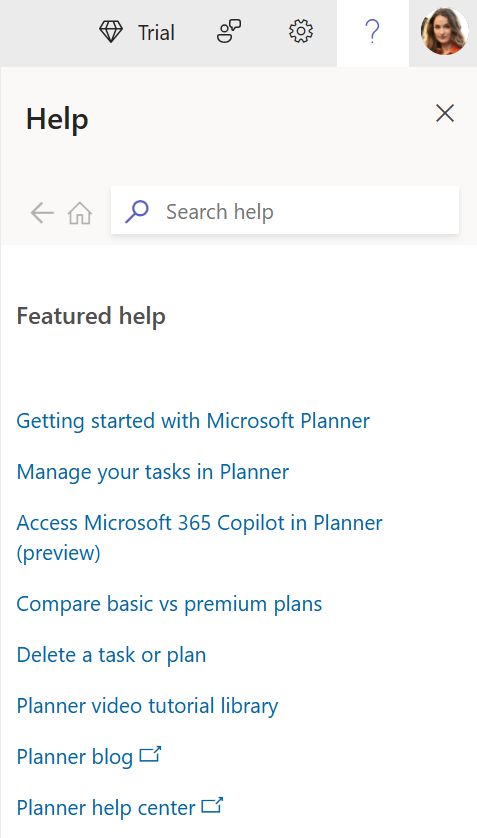Open Manage your tasks in Planner
Screen dimensions: 477x838
[x=153, y=472]
